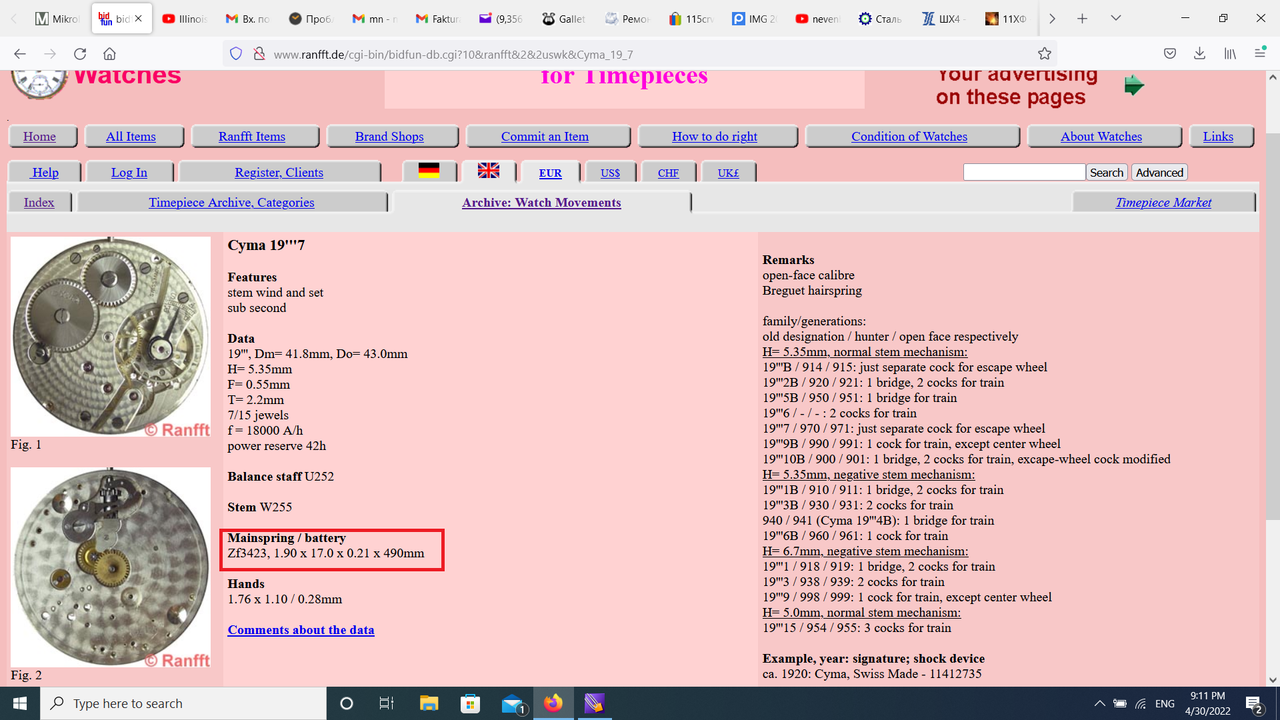The height and width of the screenshot is (720, 1280).
Task: Open the downloads arrow icon
Action: (x=1200, y=54)
